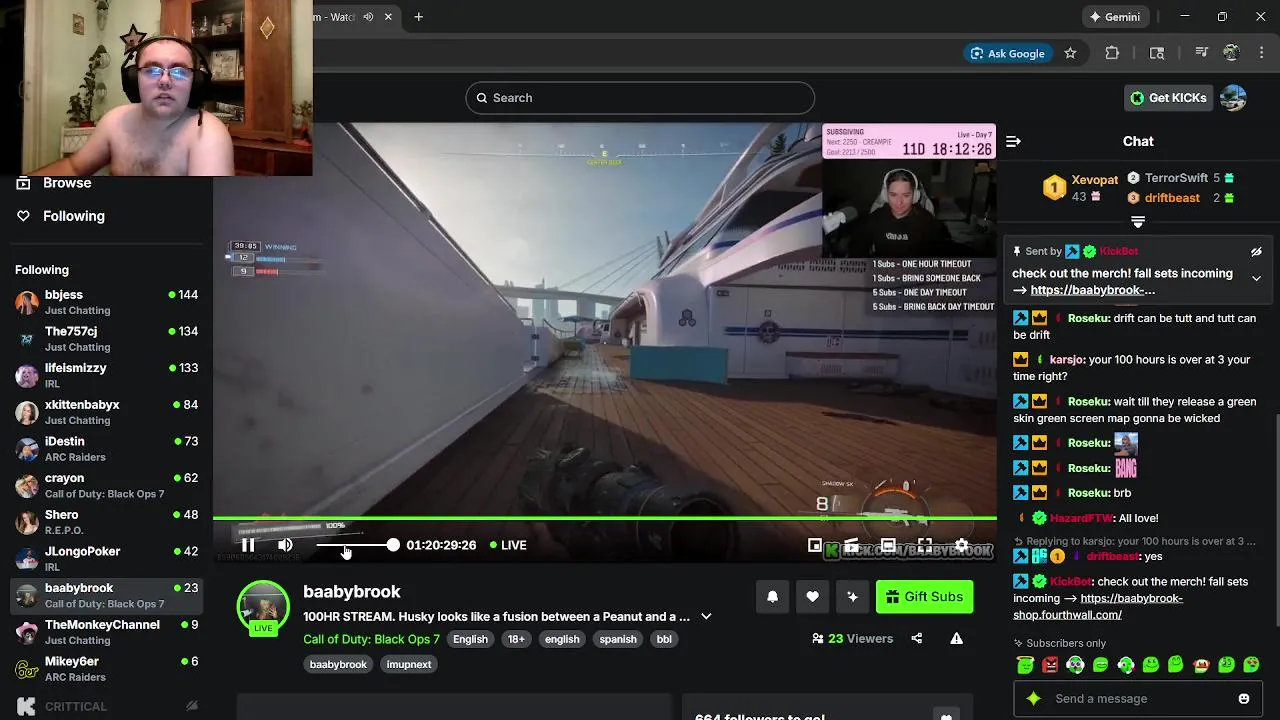Open baabybrook-shop.fourthwall.com chat link
Viewport: 1280px width, 720px height.
pyautogui.click(x=1098, y=606)
